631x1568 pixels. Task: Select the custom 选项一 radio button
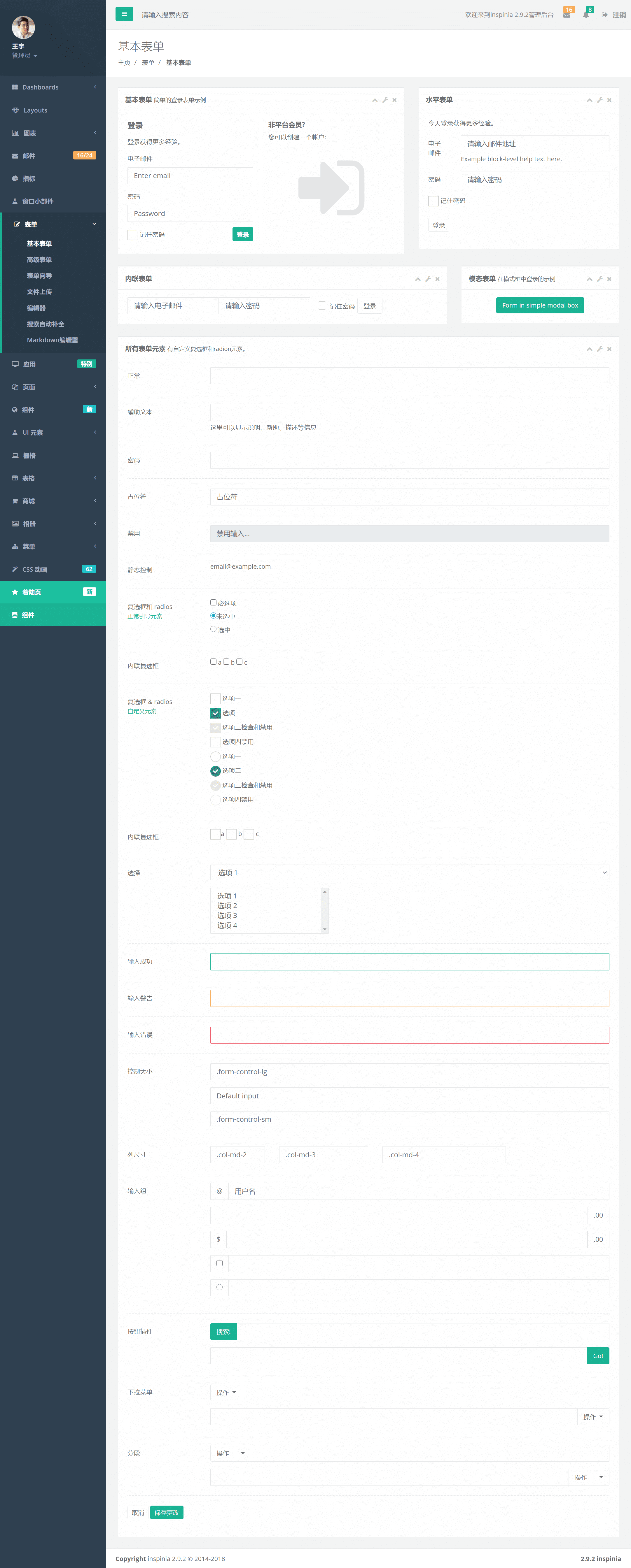click(x=216, y=757)
